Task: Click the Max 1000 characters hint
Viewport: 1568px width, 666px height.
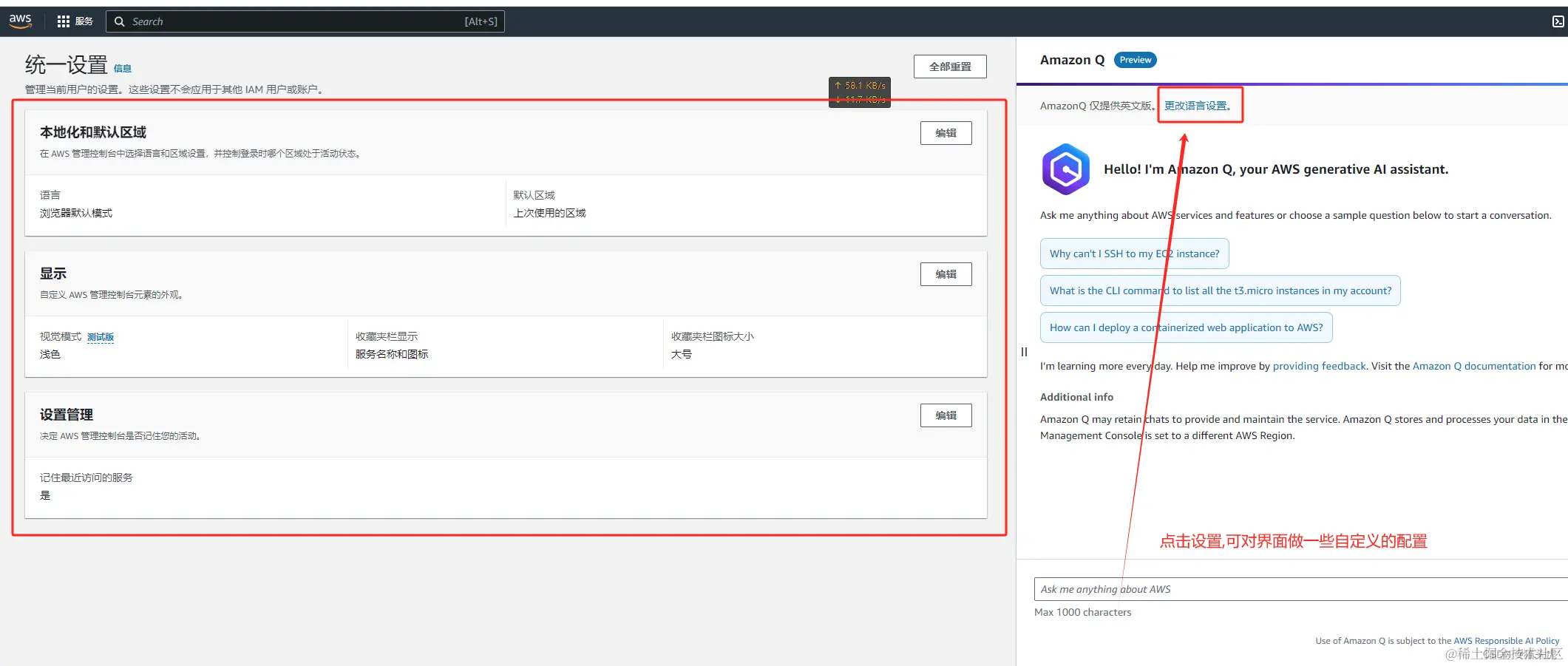Action: coord(1082,612)
